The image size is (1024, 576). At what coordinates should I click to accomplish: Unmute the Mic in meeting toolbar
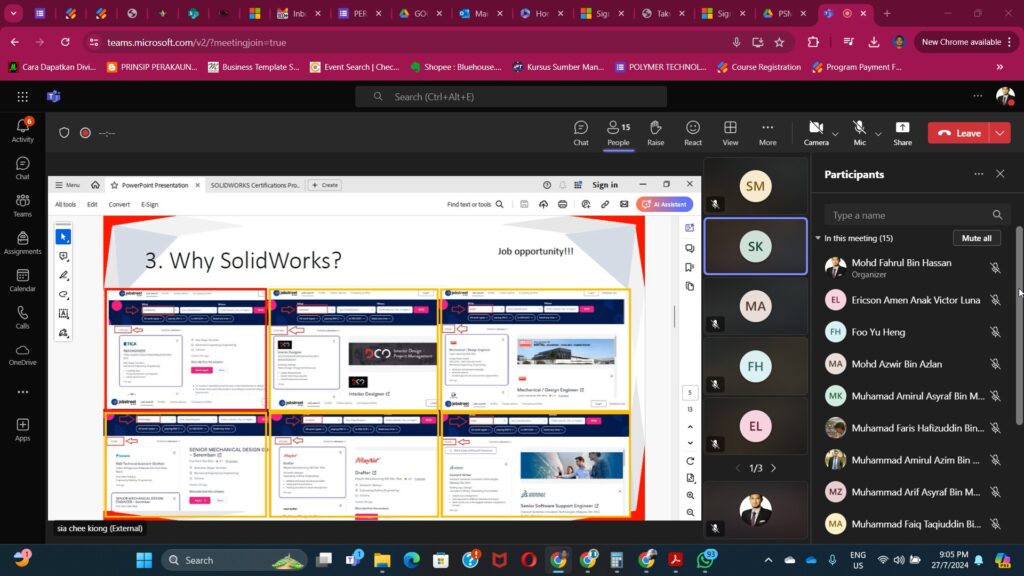[859, 133]
